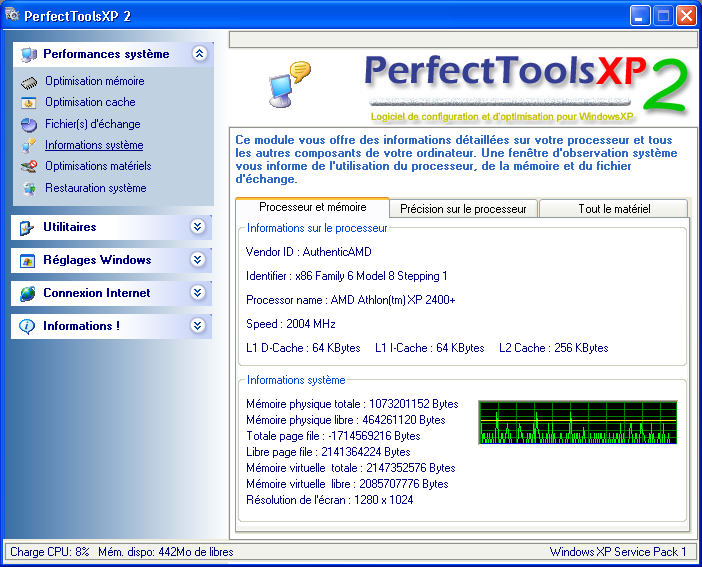Click the Connexion Internet header label
702x567 pixels.
97,293
